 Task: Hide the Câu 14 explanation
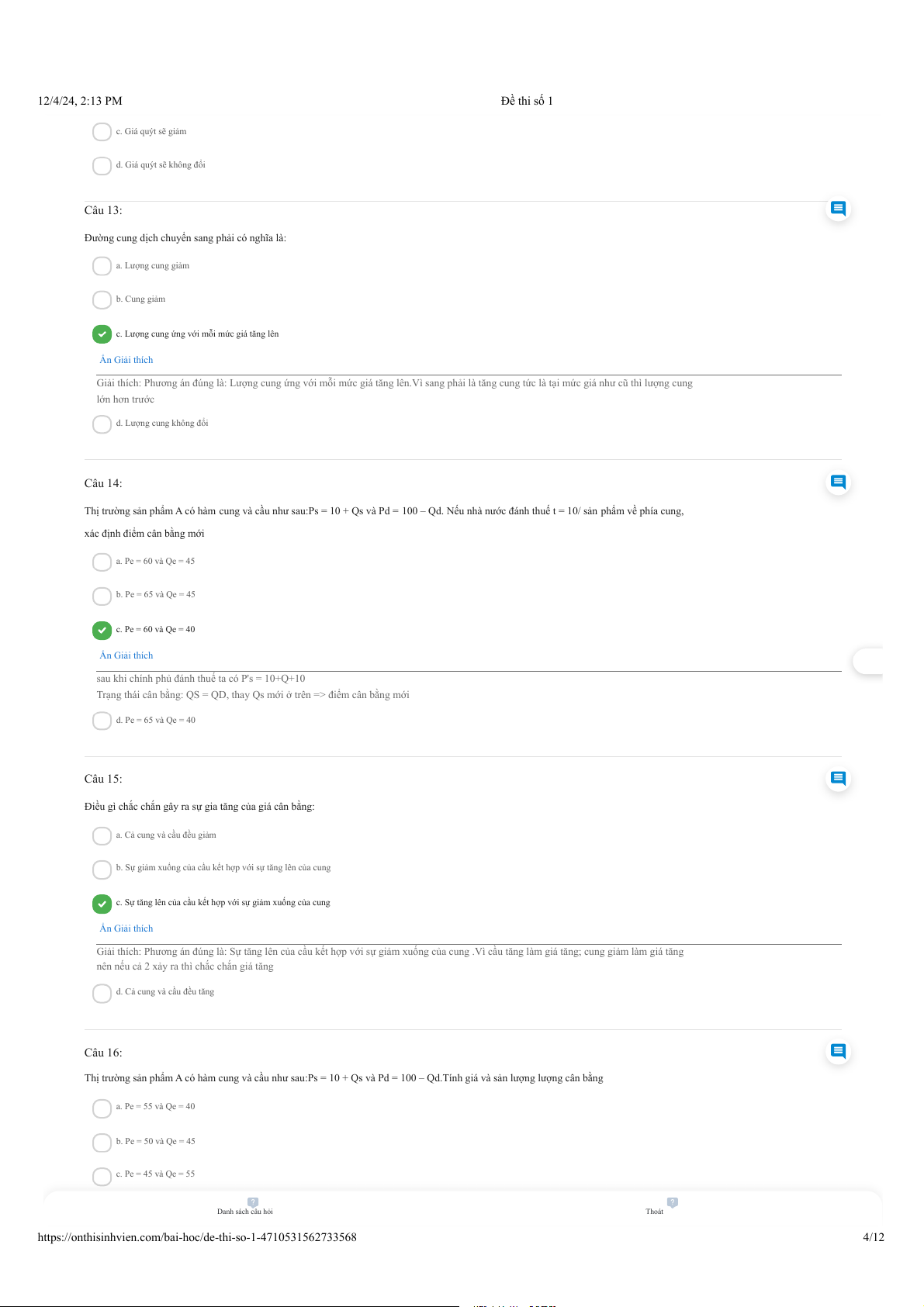point(126,655)
